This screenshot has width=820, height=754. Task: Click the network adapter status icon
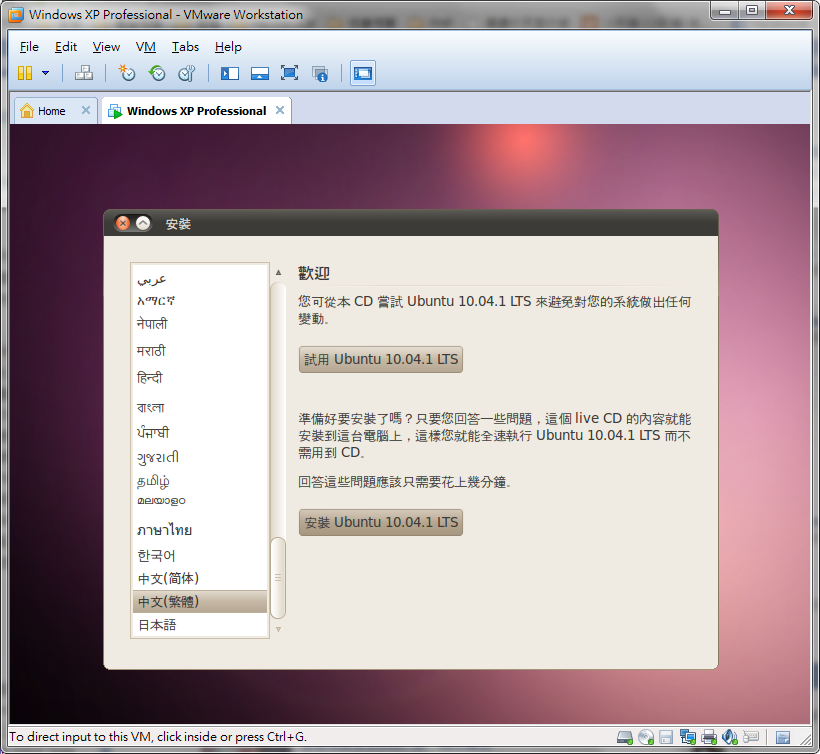687,737
